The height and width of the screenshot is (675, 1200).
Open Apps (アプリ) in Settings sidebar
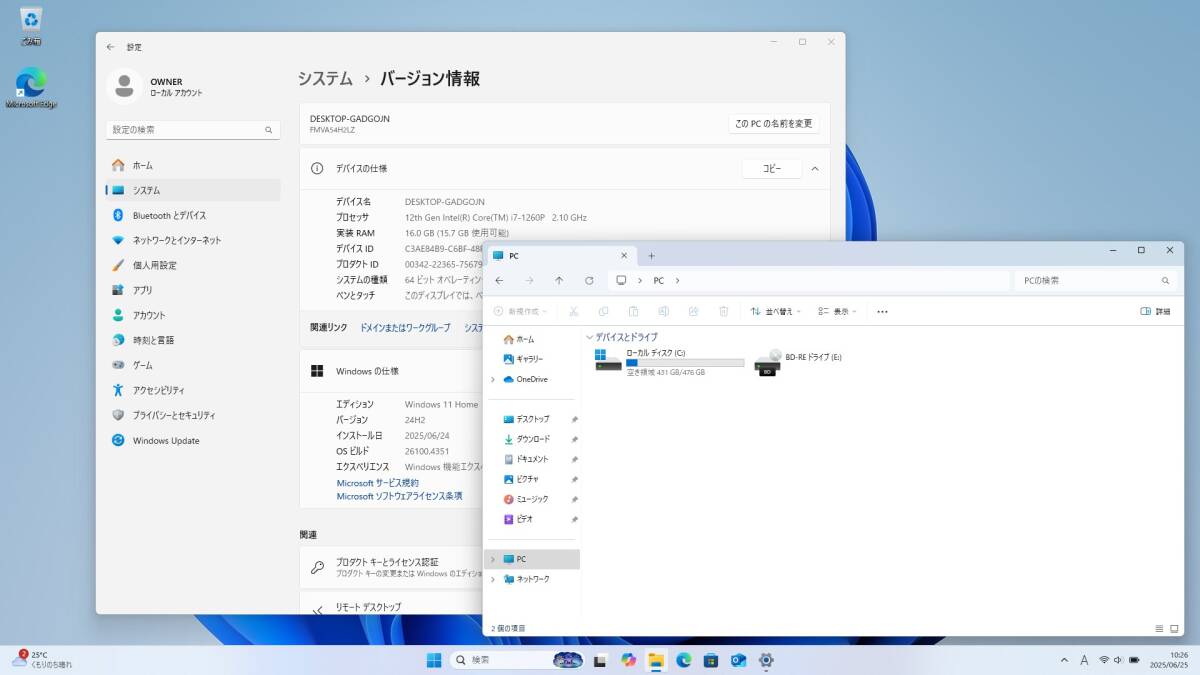coord(193,290)
